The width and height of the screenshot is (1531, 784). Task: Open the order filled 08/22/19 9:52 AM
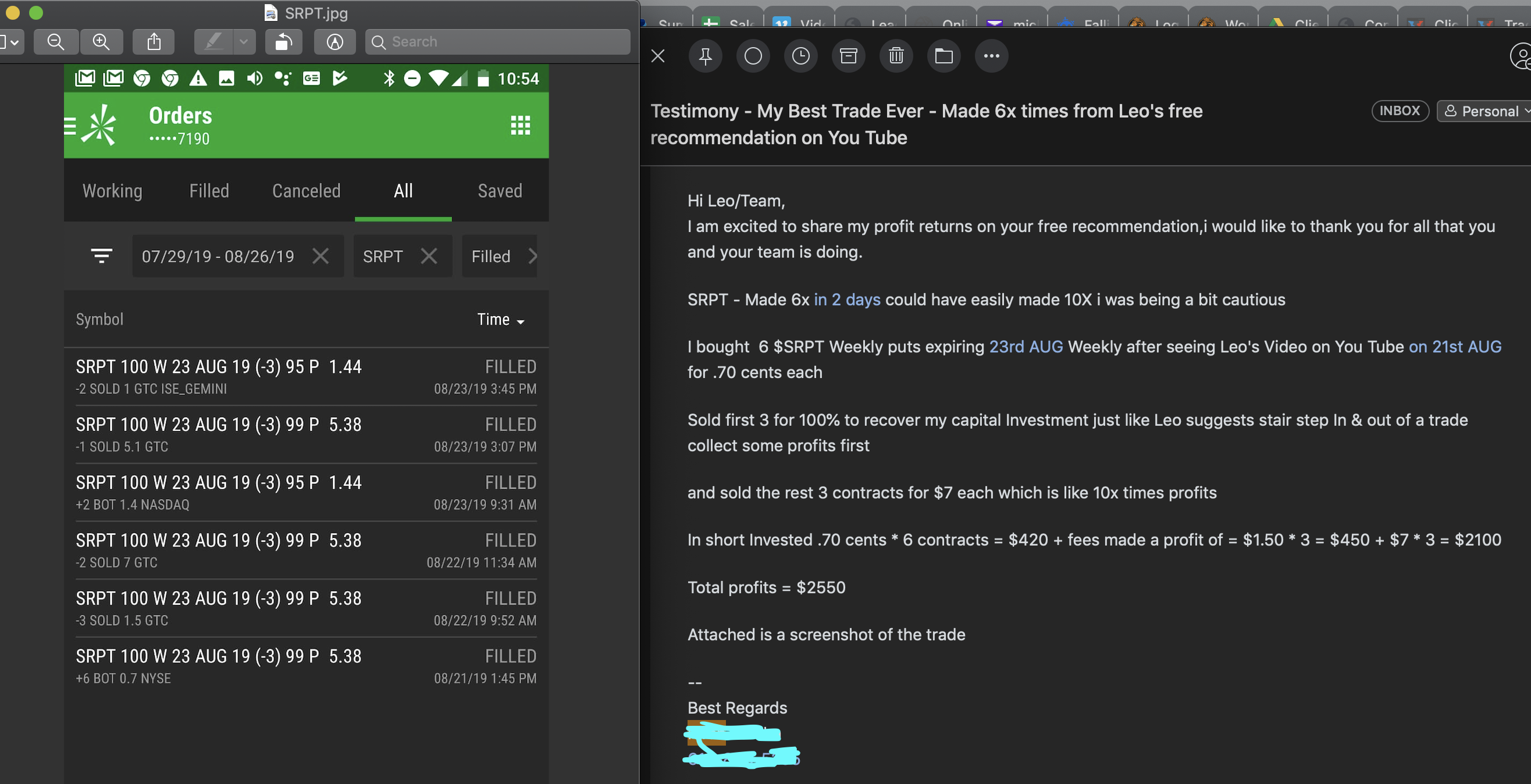coord(306,608)
